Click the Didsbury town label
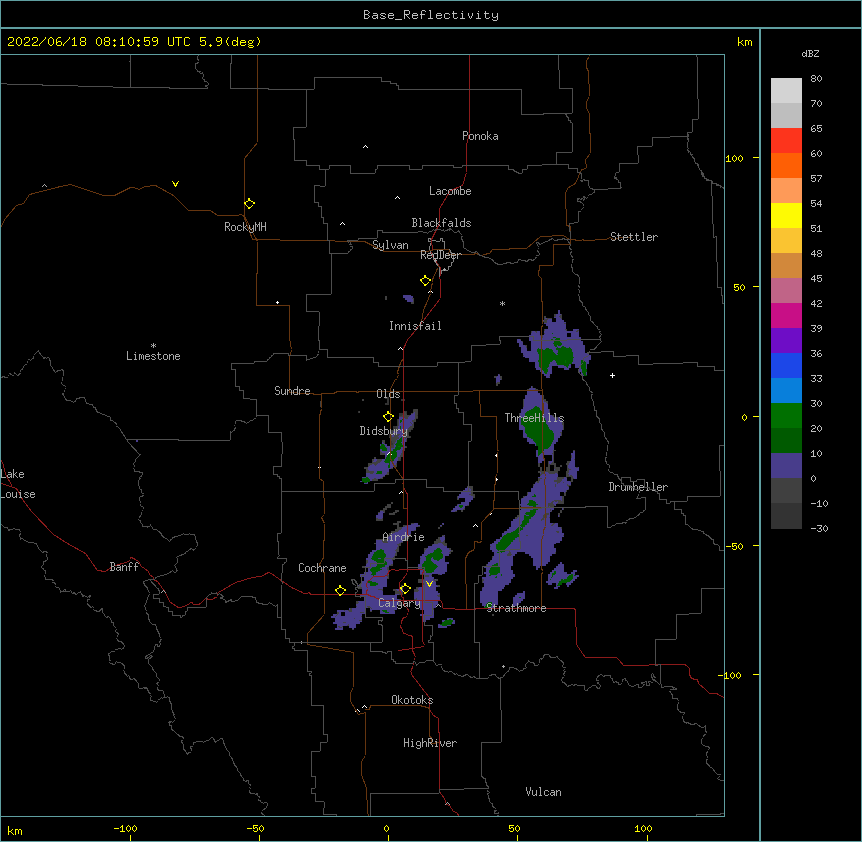This screenshot has height=842, width=862. (x=384, y=431)
